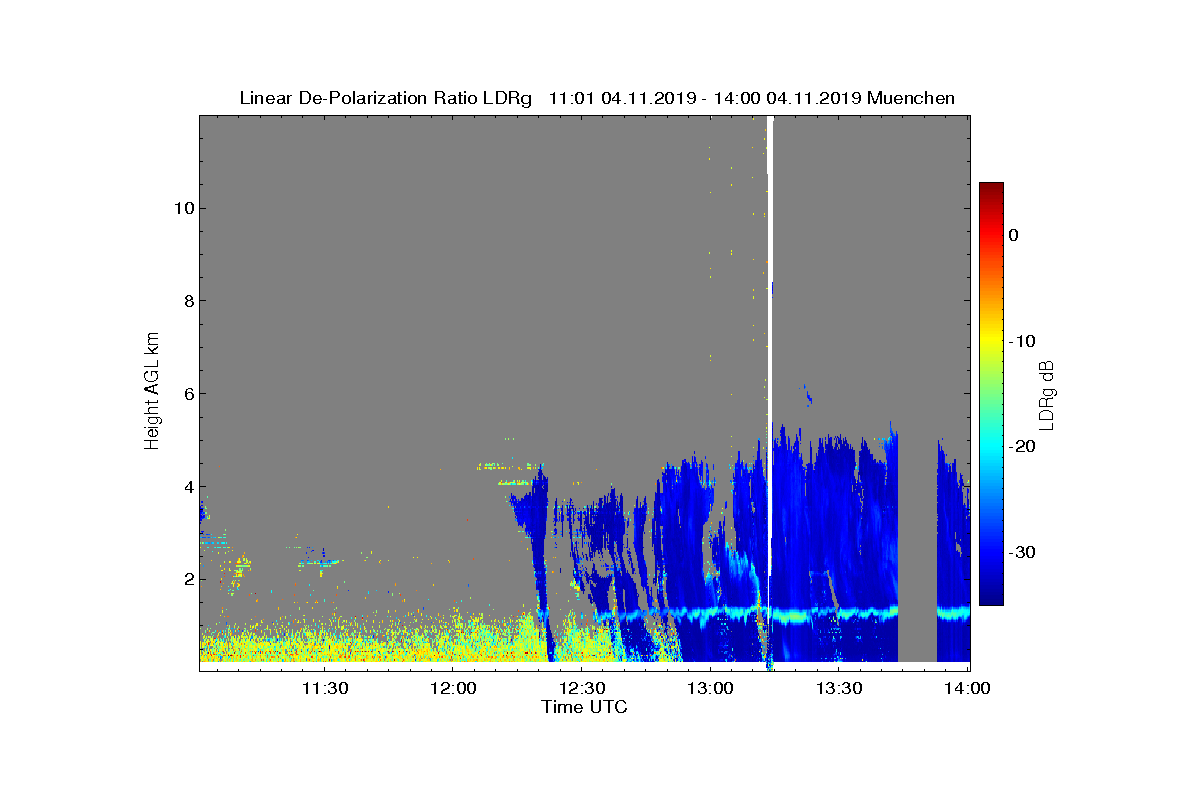
Task: Click the '13:30' time tick label
Action: [x=840, y=689]
